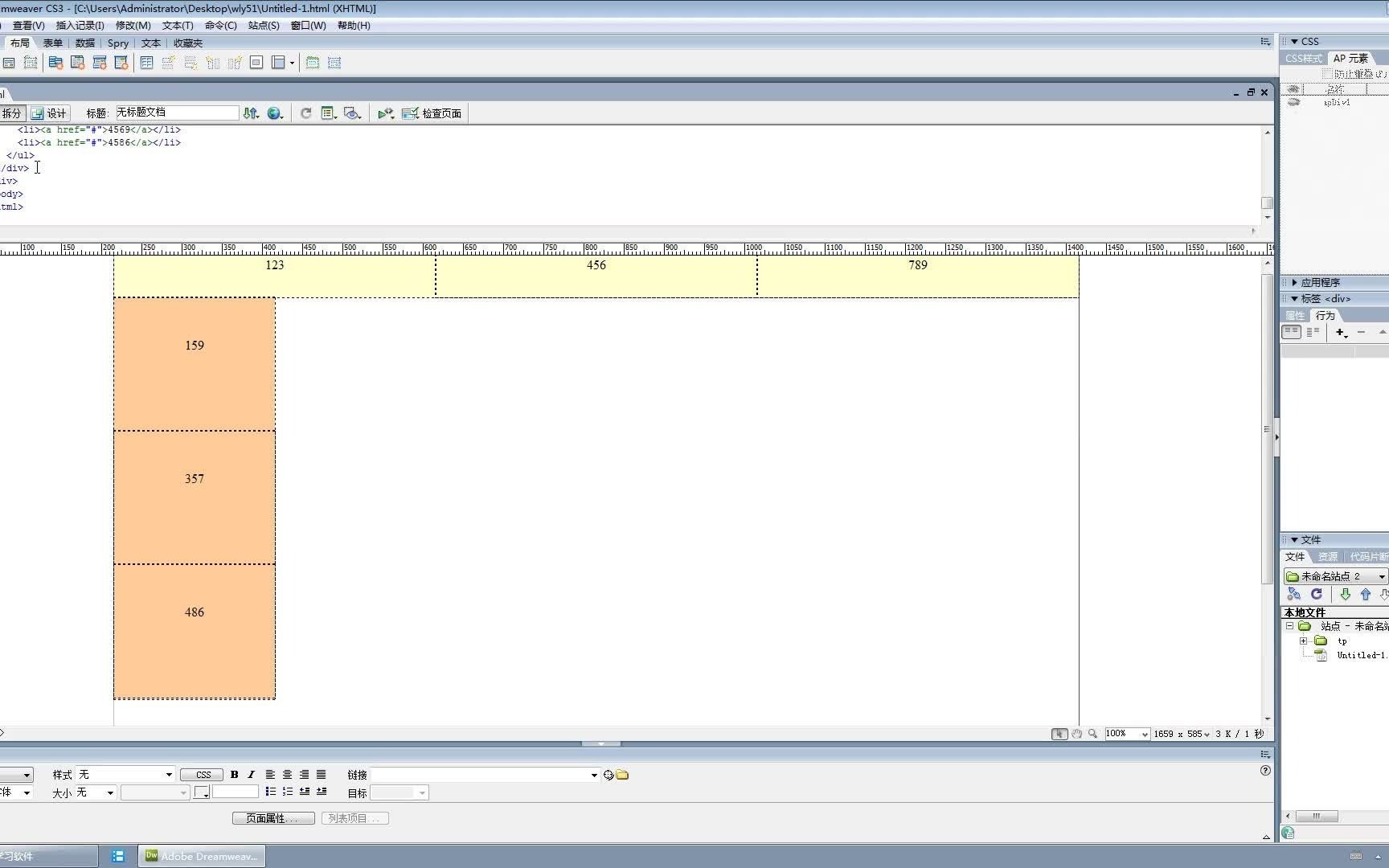Image resolution: width=1389 pixels, height=868 pixels.
Task: Toggle Bold formatting
Action: point(234,775)
